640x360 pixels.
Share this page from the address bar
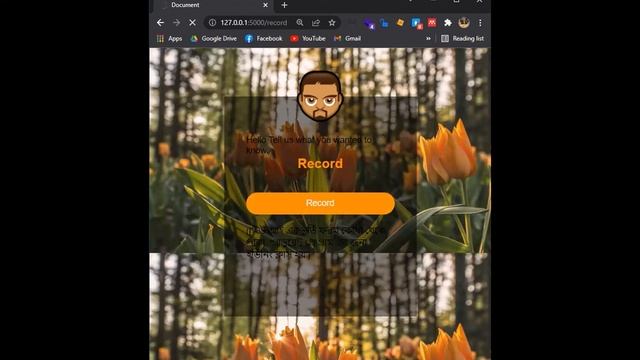click(316, 22)
